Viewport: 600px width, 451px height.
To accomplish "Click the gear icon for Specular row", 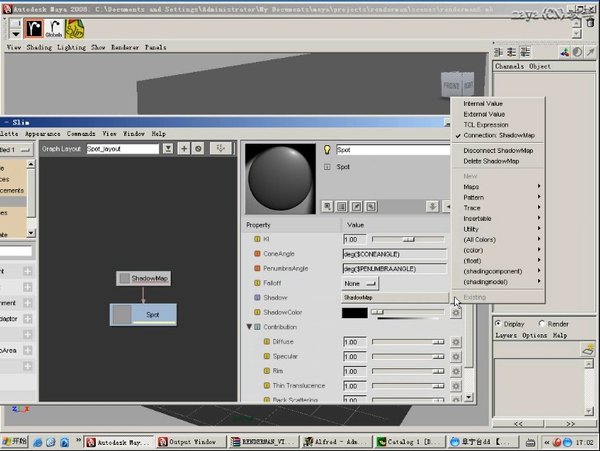I will [455, 357].
